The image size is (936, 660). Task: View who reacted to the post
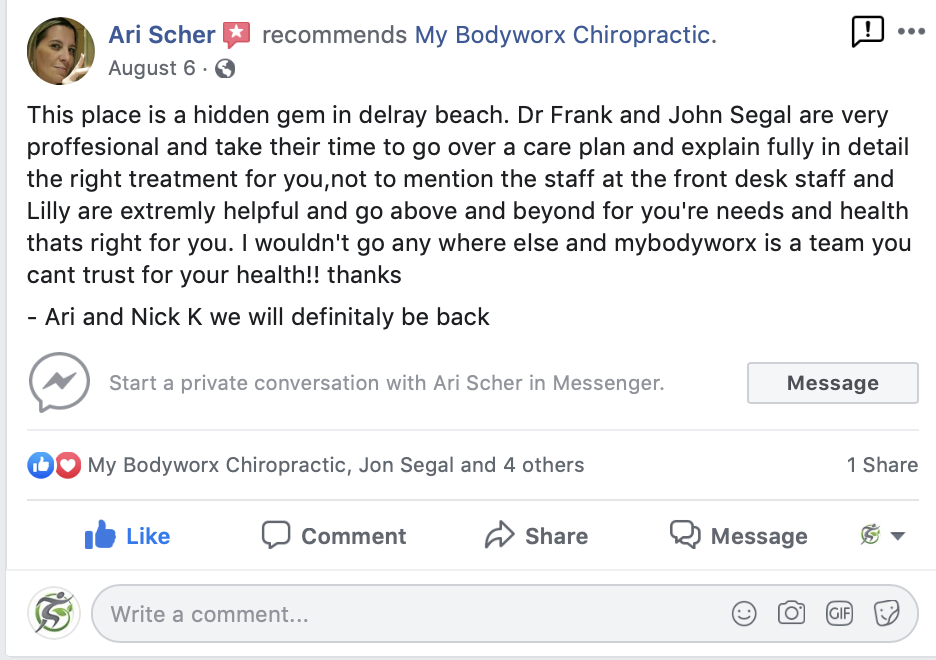[x=336, y=465]
